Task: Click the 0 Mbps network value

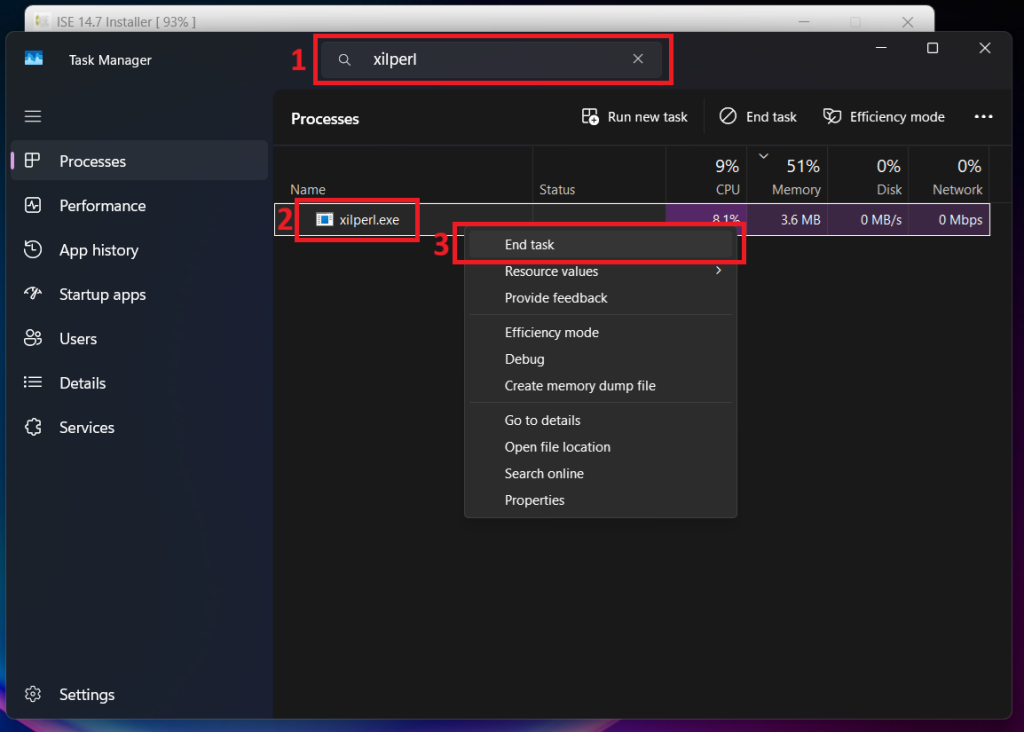Action: [960, 220]
